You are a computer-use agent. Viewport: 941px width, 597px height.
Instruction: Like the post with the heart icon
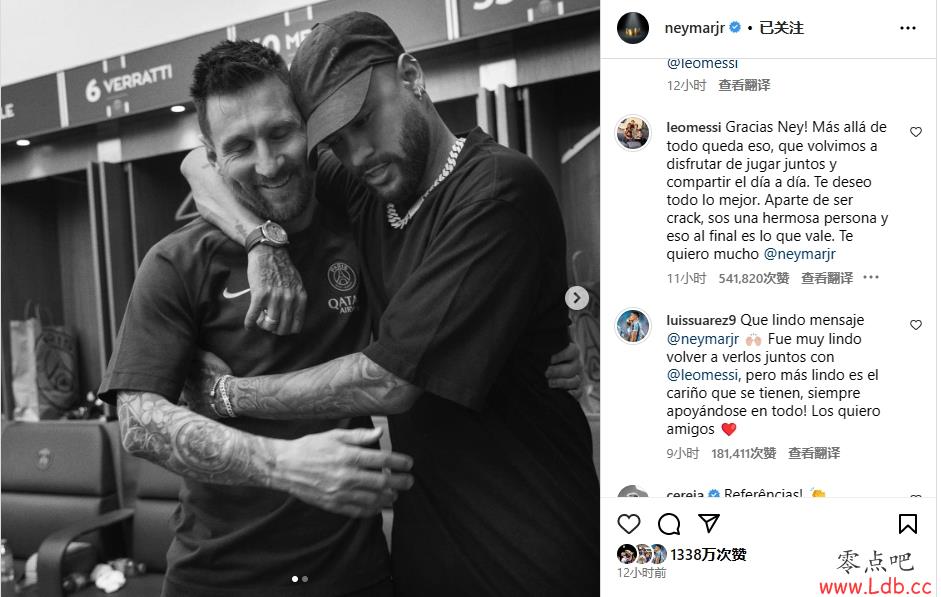point(628,524)
